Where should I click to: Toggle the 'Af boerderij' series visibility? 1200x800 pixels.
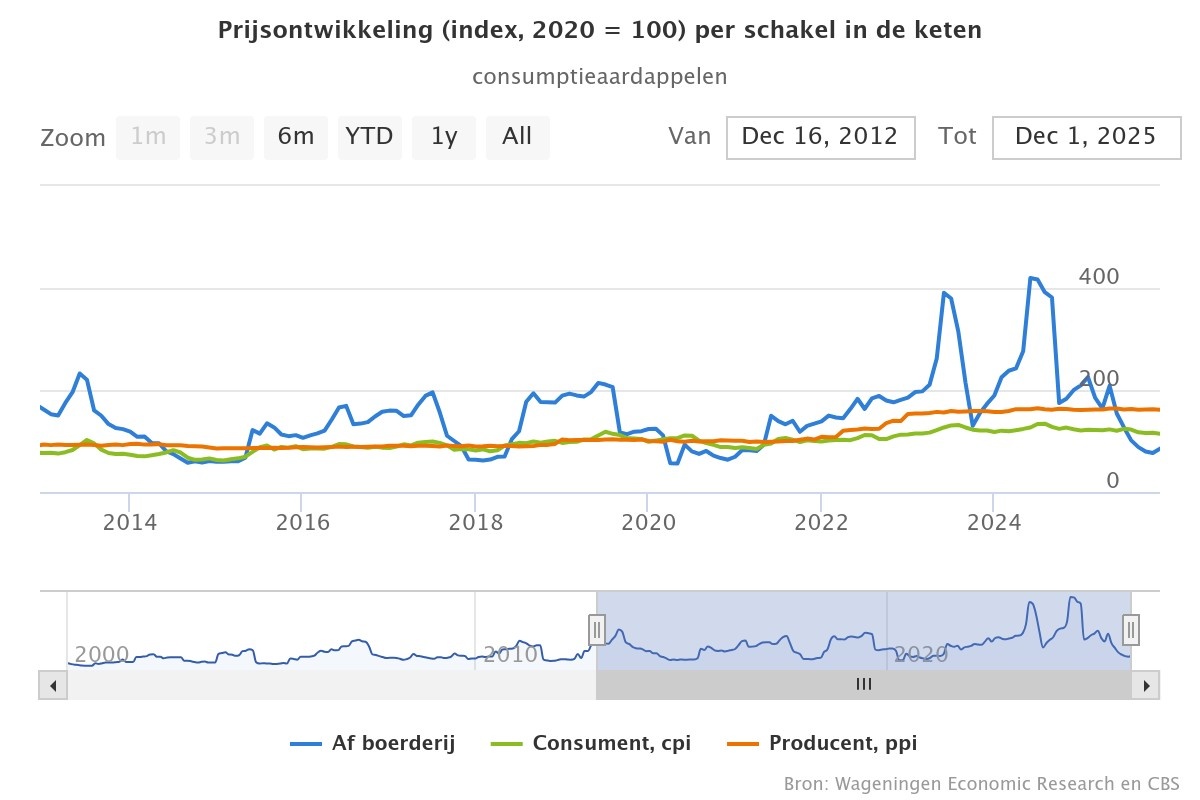[392, 743]
